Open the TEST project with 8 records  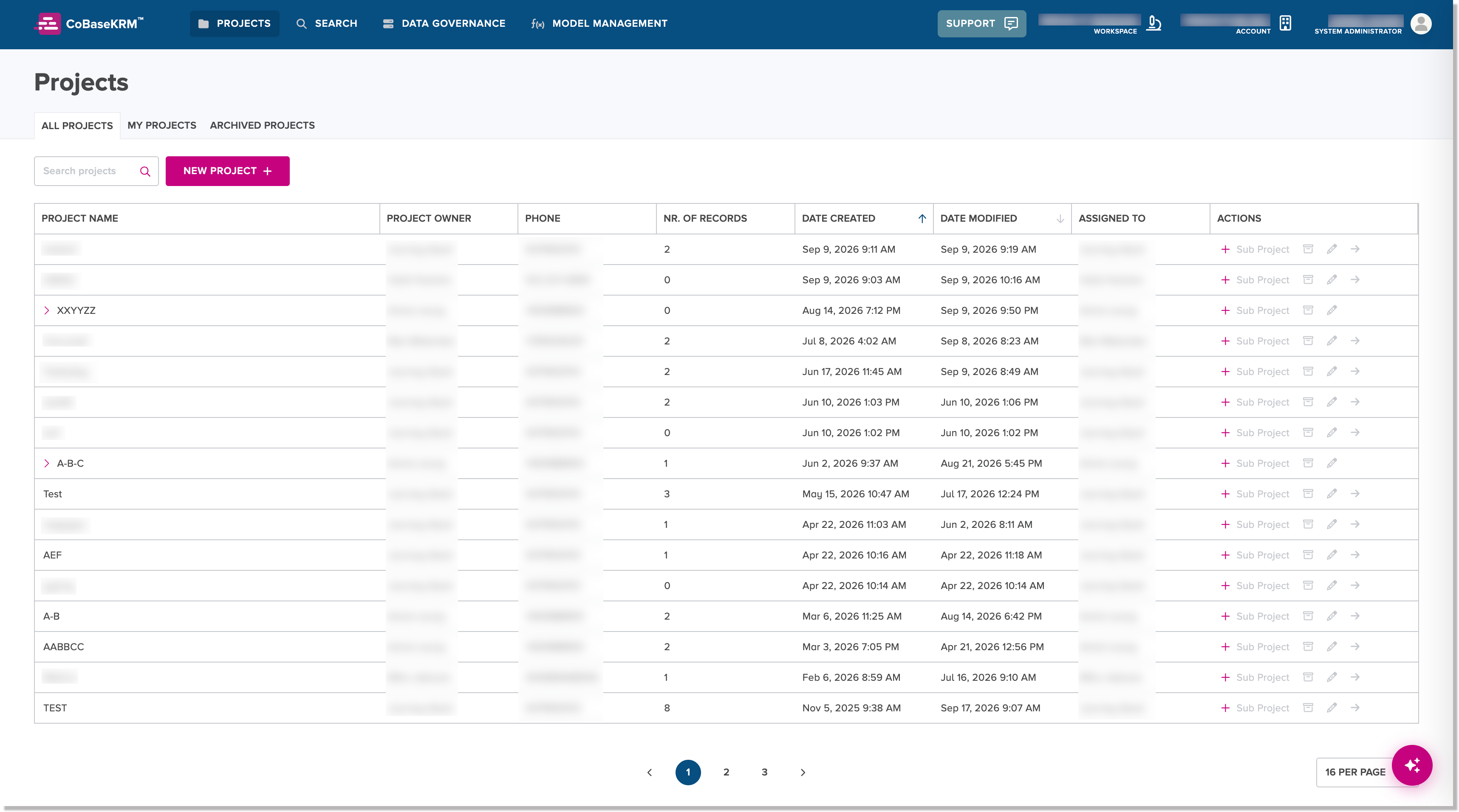pos(1355,708)
